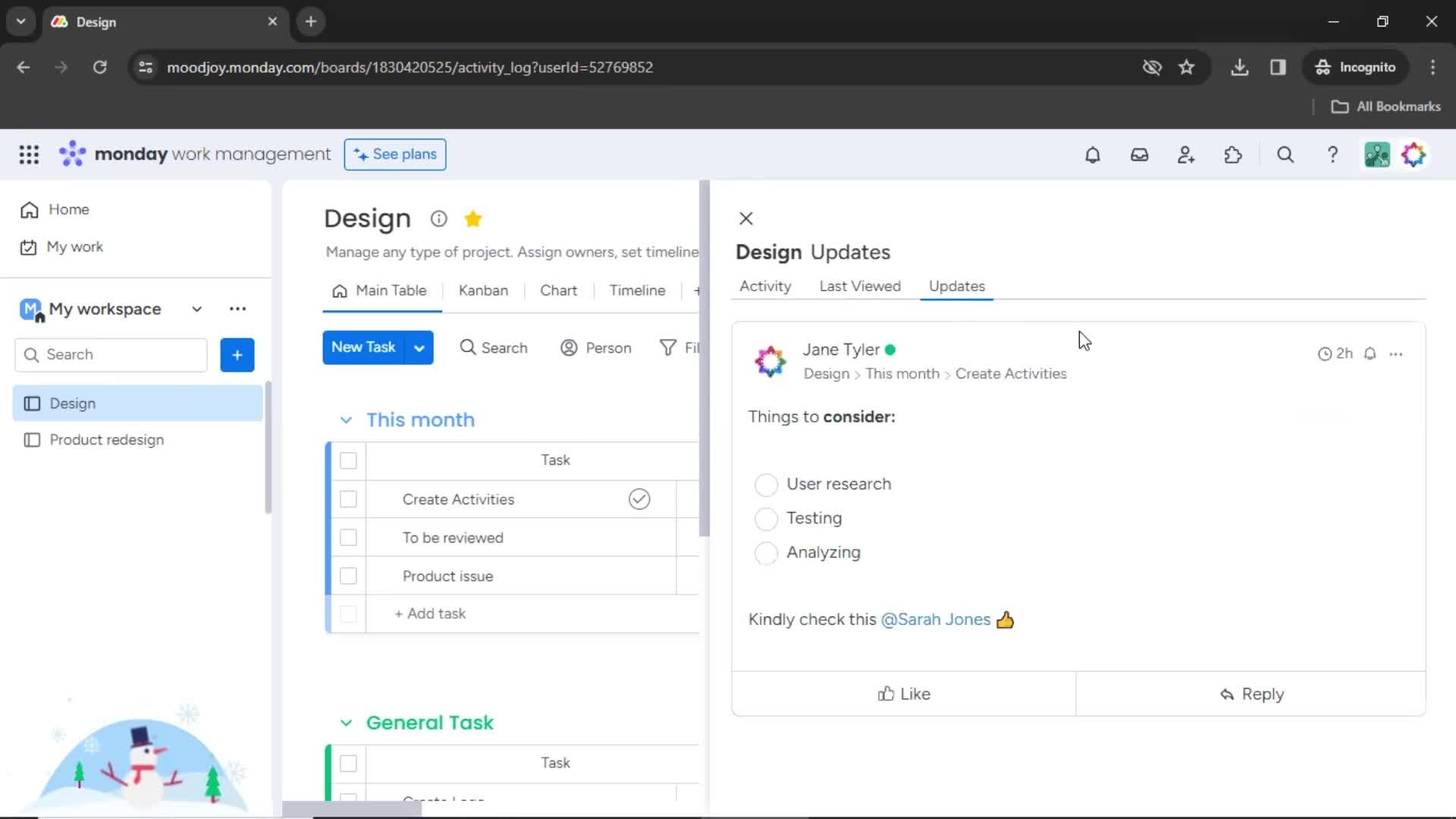Open the invite members icon
Image resolution: width=1456 pixels, height=819 pixels.
(x=1187, y=155)
